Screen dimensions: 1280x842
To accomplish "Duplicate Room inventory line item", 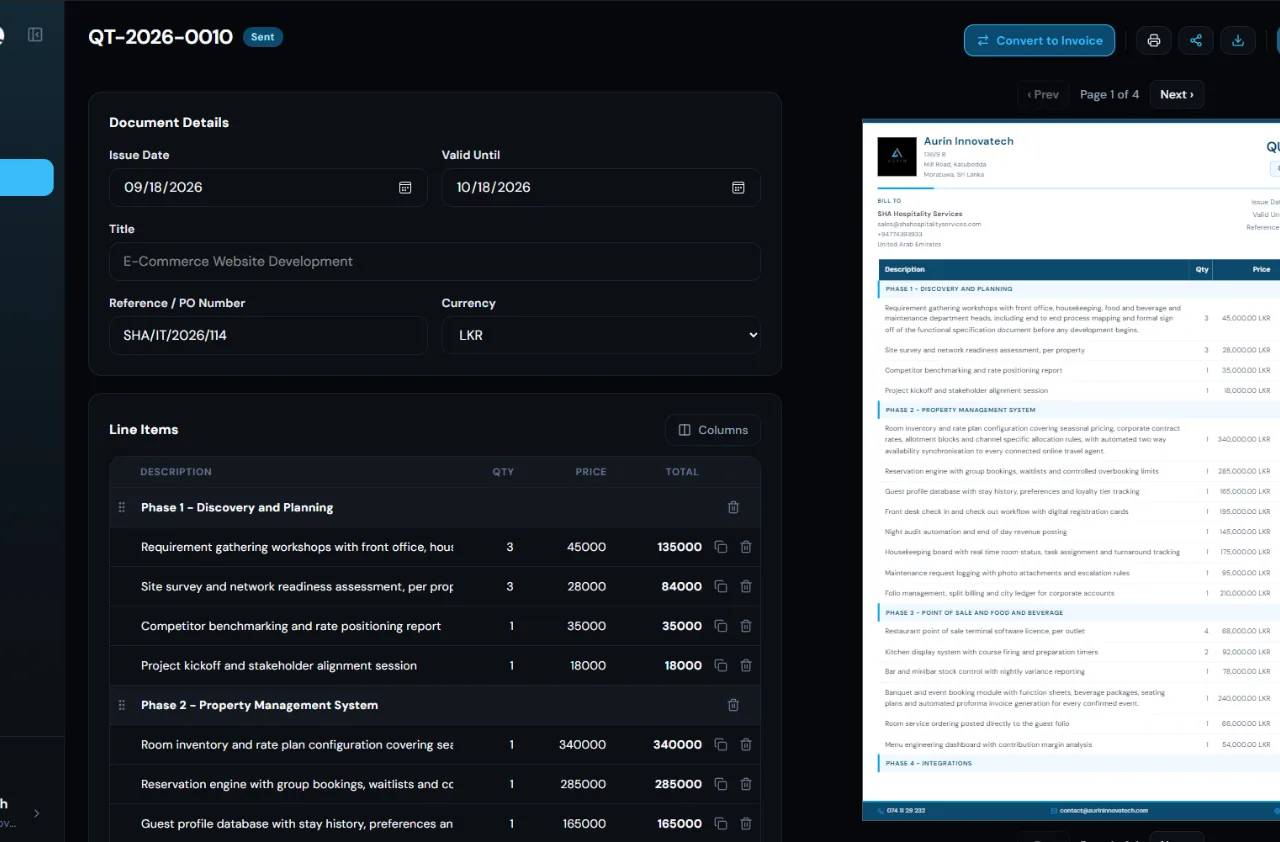I will [720, 744].
